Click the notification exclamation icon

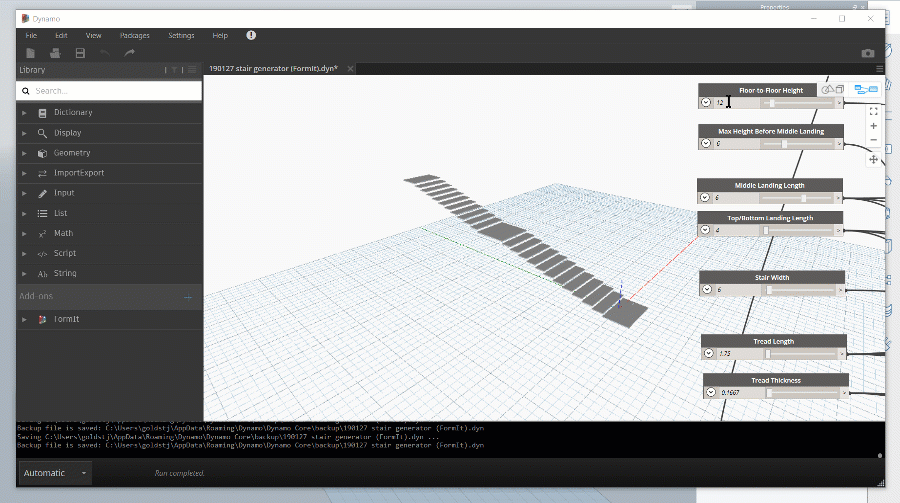tap(251, 35)
